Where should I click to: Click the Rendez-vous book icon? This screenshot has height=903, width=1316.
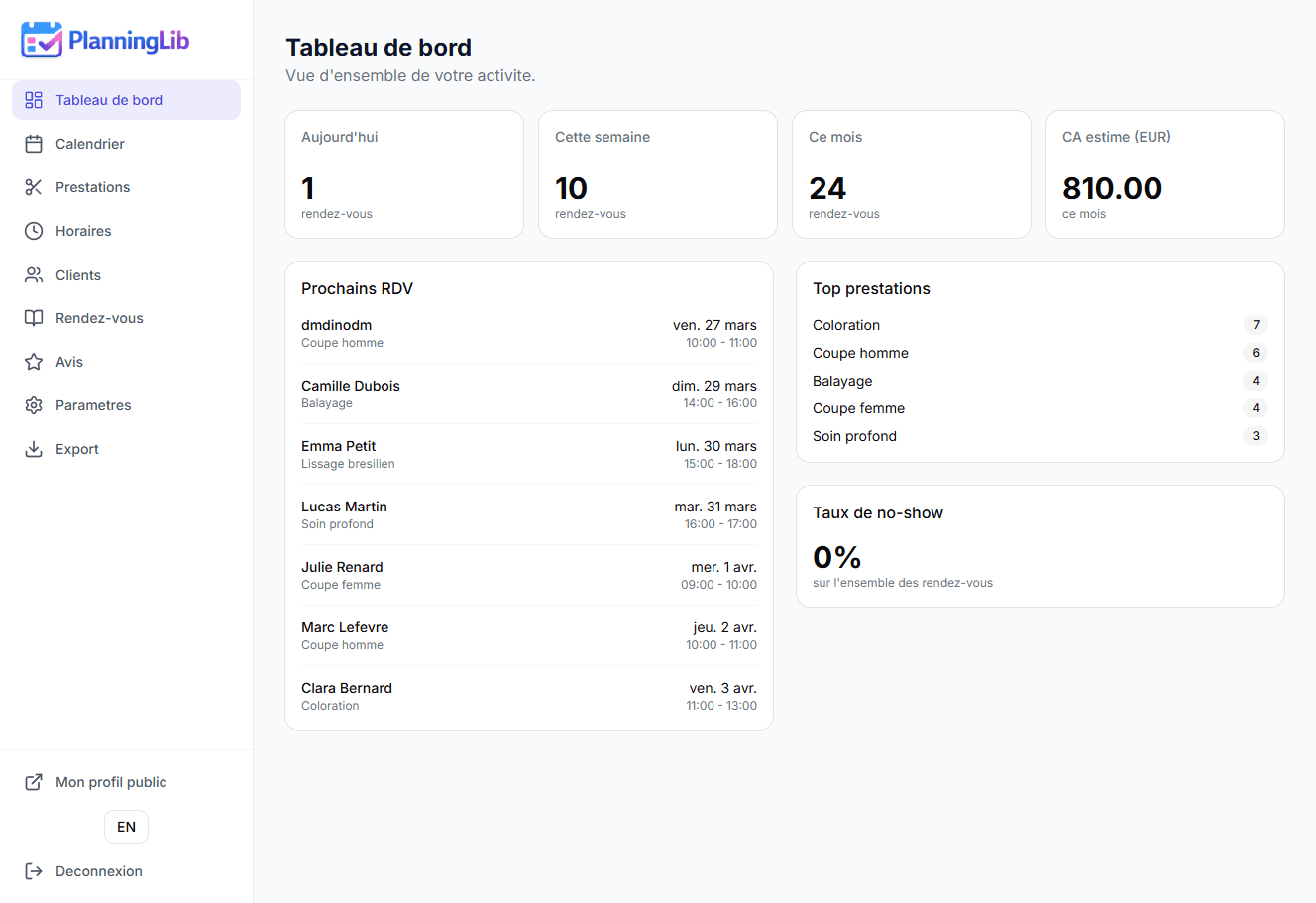33,317
